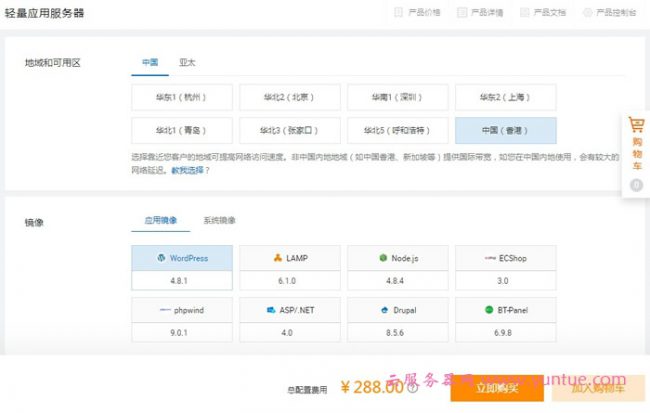Click the LAMP image icon

[277, 258]
